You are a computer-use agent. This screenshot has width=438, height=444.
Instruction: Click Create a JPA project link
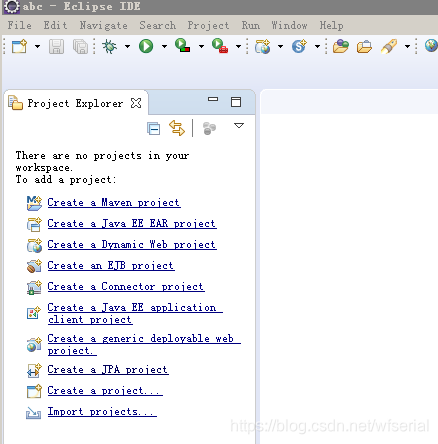(108, 369)
